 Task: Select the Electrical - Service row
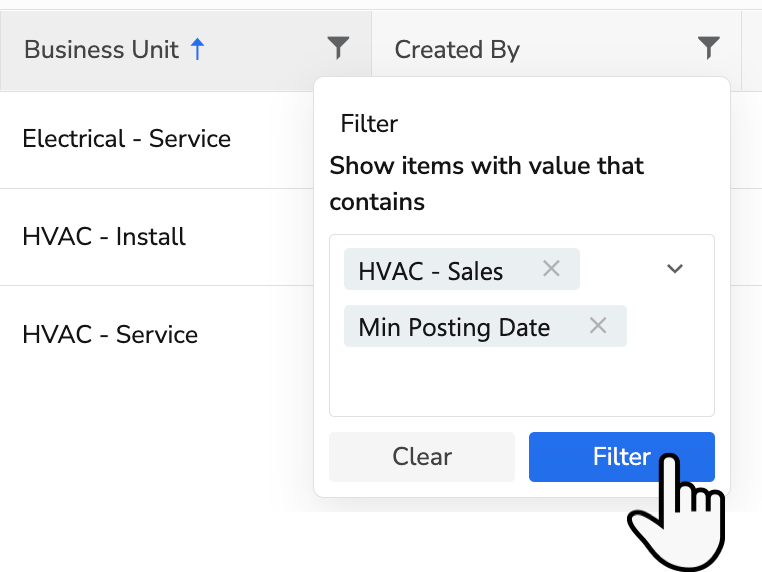coord(127,139)
